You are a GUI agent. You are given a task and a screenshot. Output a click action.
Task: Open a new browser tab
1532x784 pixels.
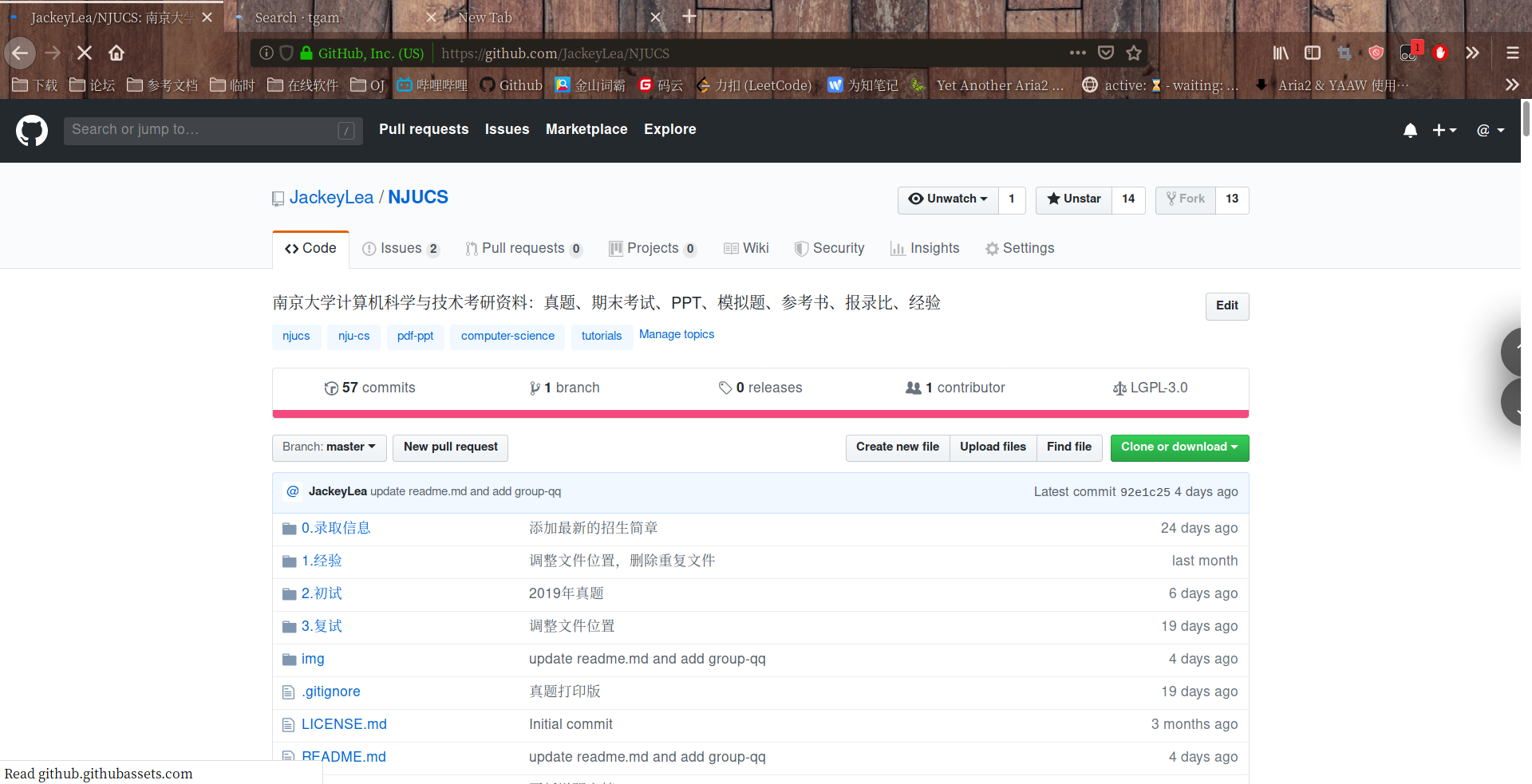tap(689, 16)
